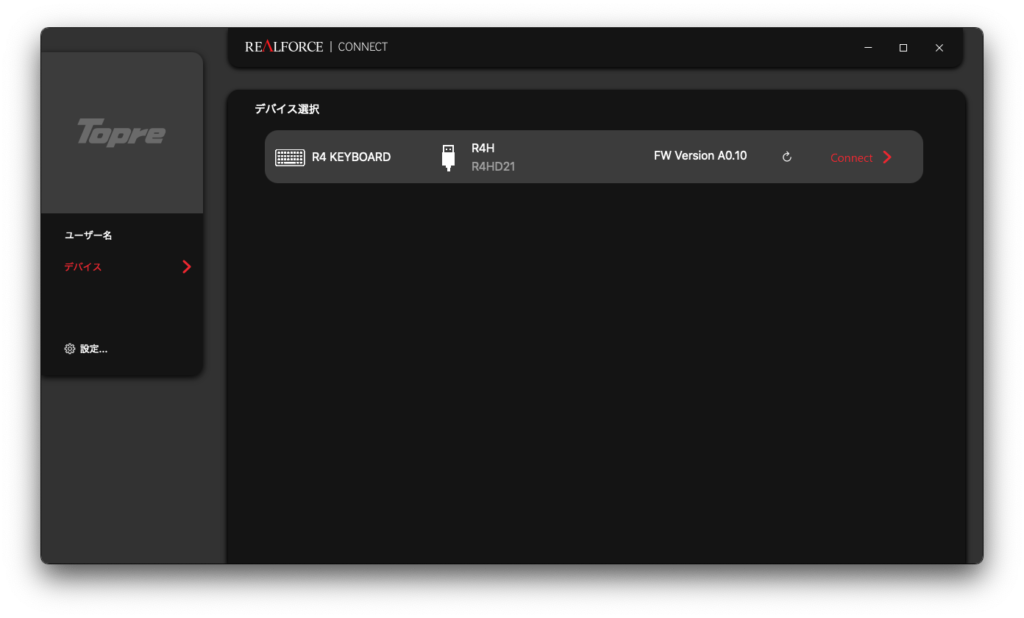Image resolution: width=1024 pixels, height=618 pixels.
Task: Click the FW Version A0.10 text
Action: coord(700,156)
